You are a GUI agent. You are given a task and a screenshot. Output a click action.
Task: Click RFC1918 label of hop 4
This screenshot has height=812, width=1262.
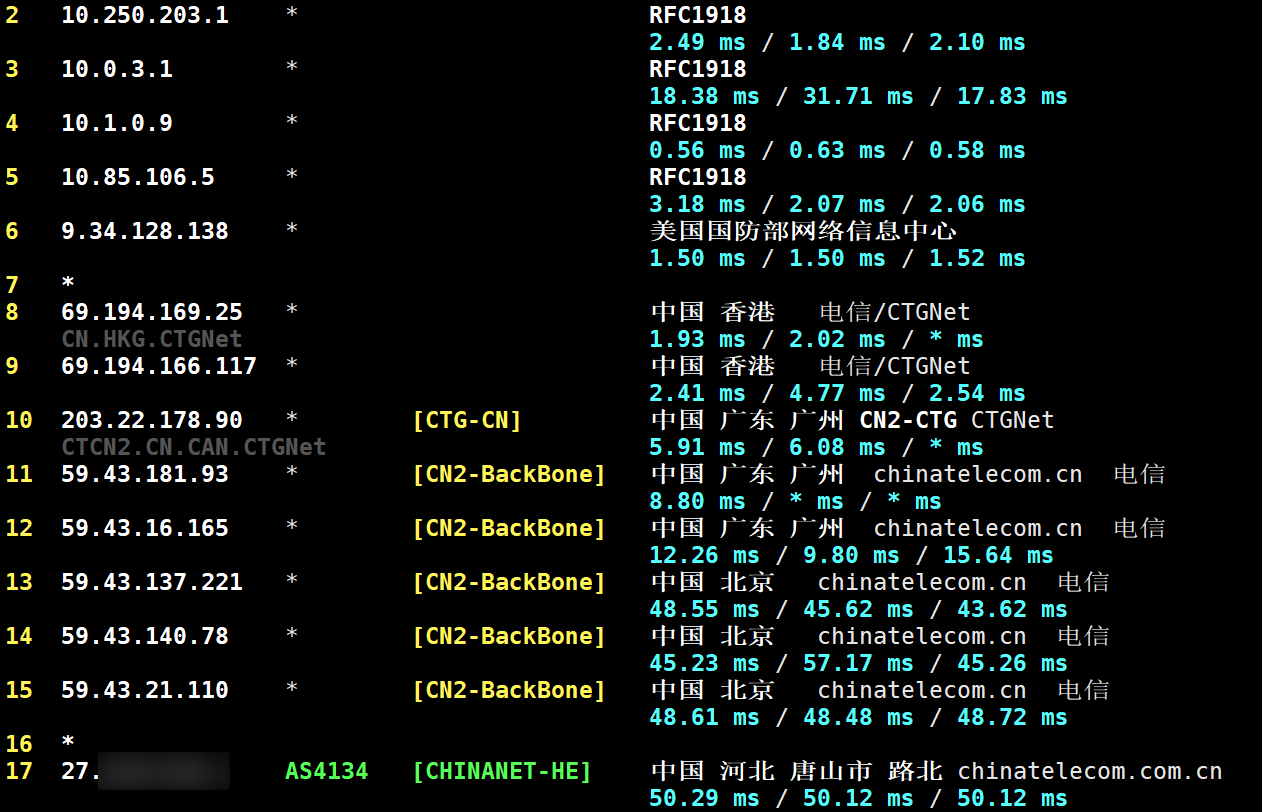[x=698, y=123]
